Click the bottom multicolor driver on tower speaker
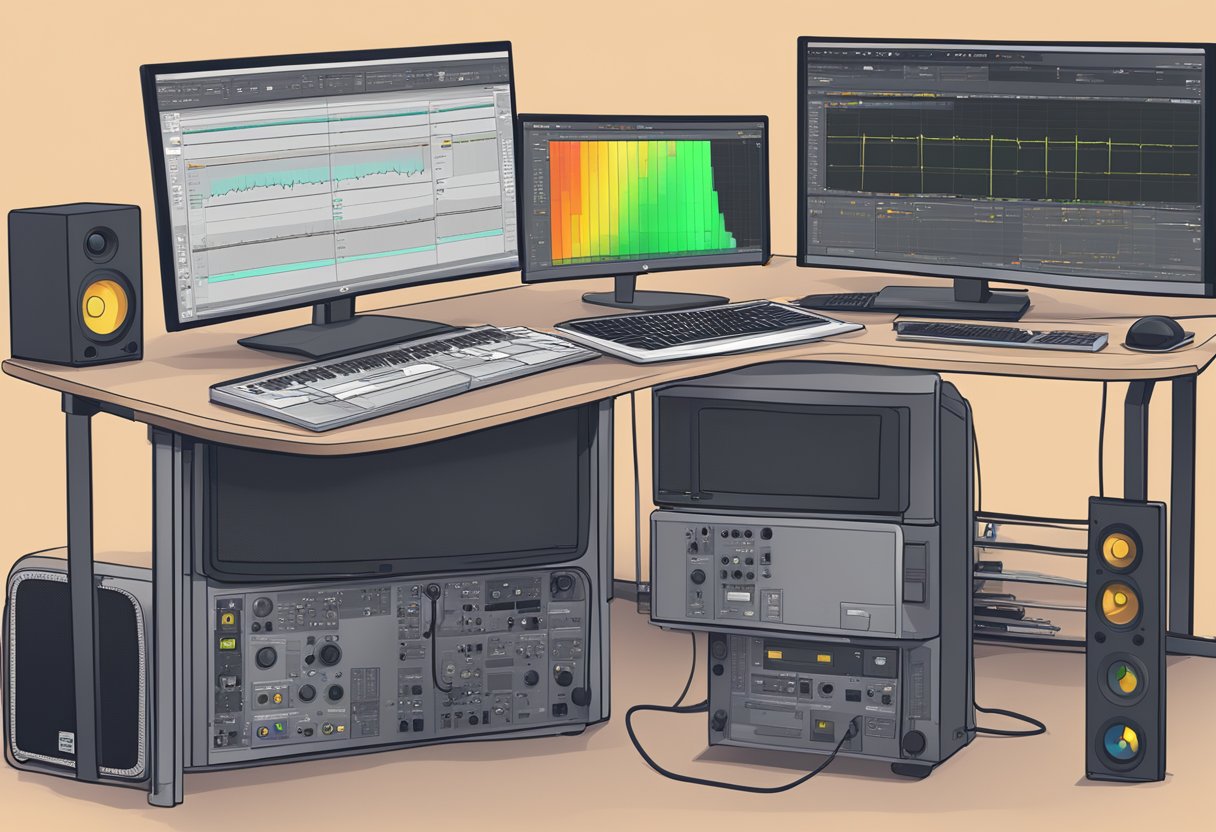The width and height of the screenshot is (1216, 832). click(x=1119, y=740)
